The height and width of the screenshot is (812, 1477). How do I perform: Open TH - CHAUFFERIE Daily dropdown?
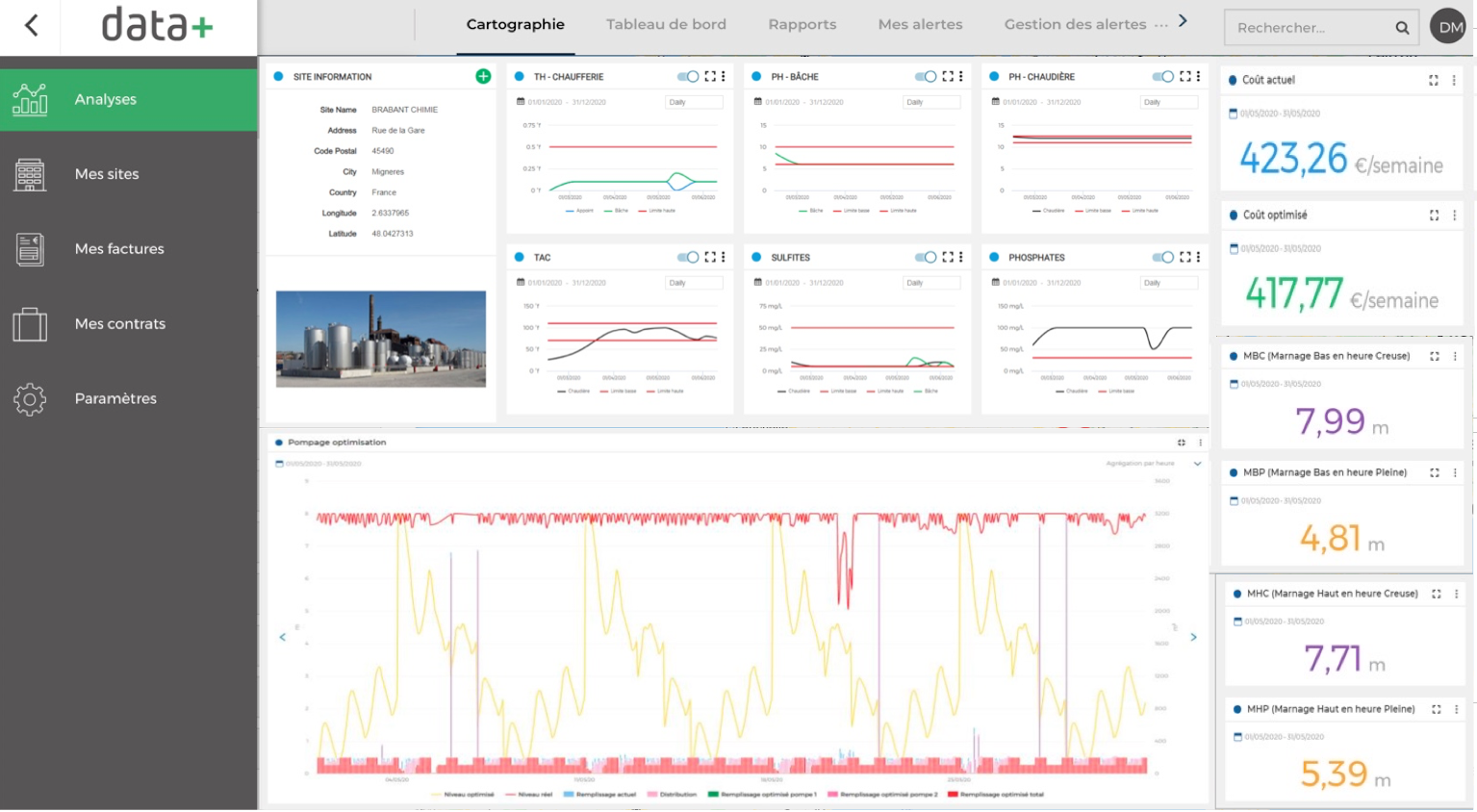(x=694, y=102)
